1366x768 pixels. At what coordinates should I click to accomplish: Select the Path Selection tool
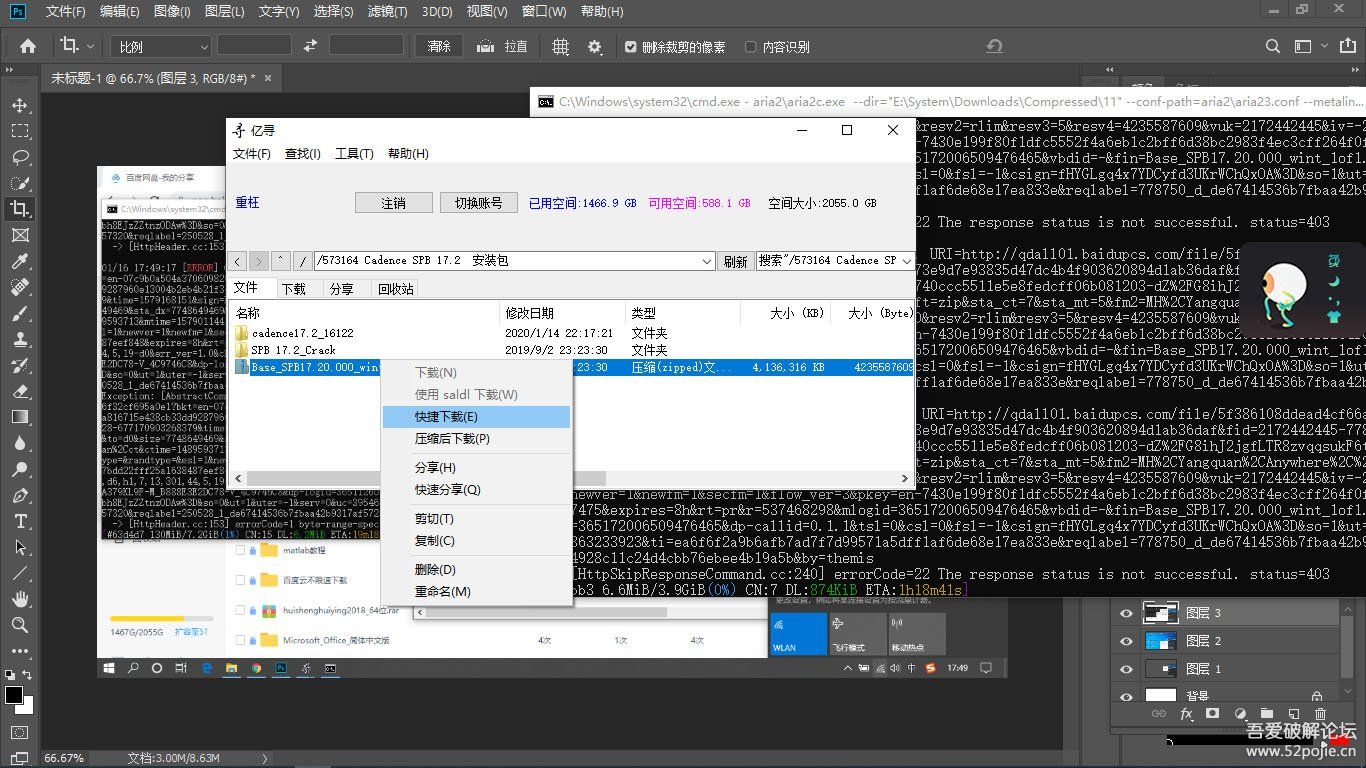[20, 547]
